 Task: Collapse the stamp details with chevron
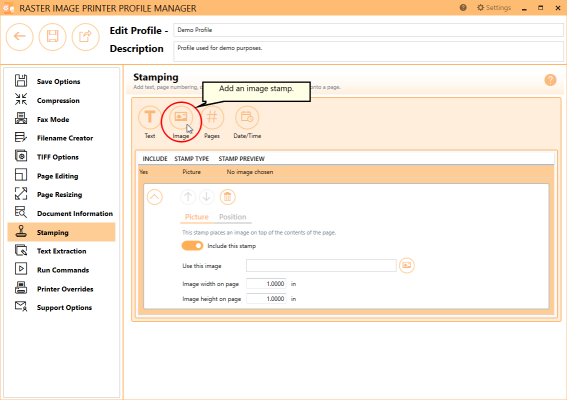point(155,197)
